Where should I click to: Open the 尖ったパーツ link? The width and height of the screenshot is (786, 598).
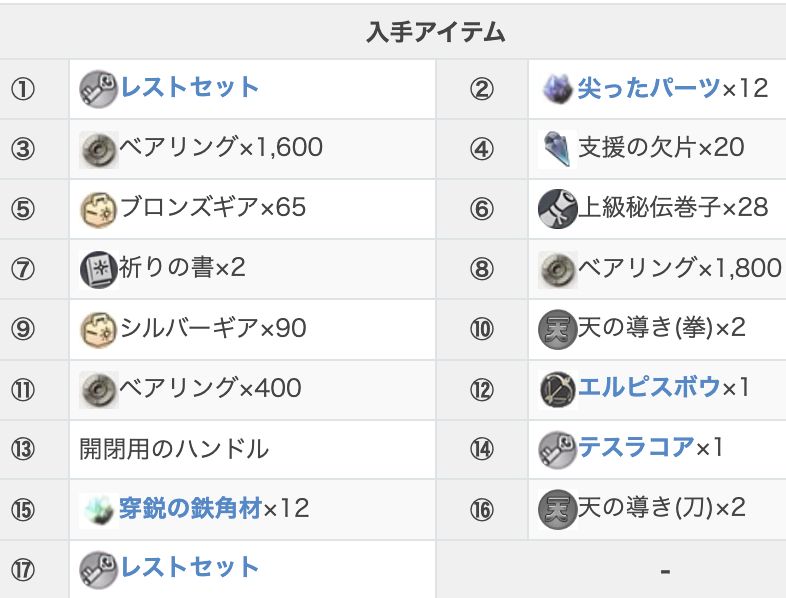[x=648, y=88]
